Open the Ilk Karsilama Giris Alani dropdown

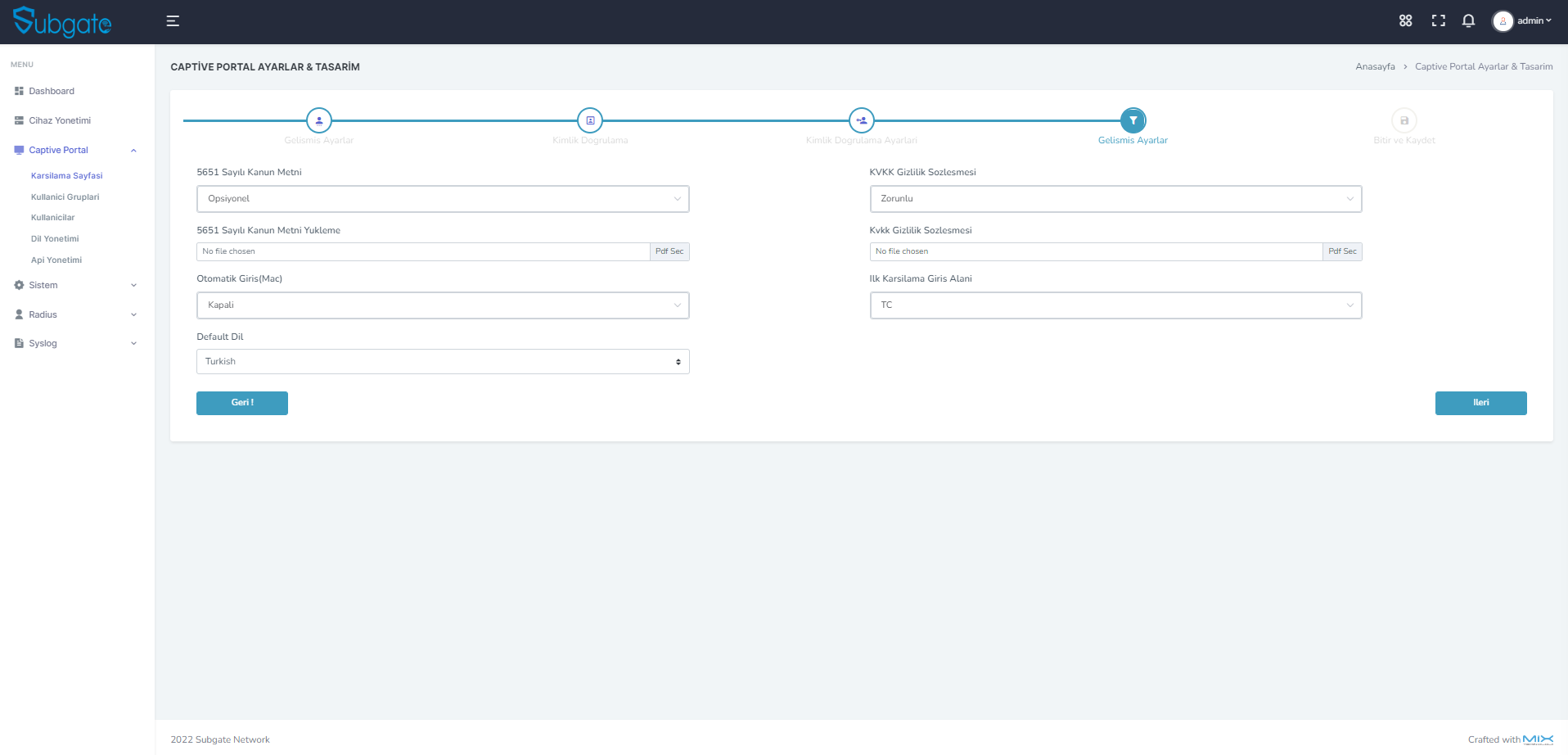tap(1115, 305)
